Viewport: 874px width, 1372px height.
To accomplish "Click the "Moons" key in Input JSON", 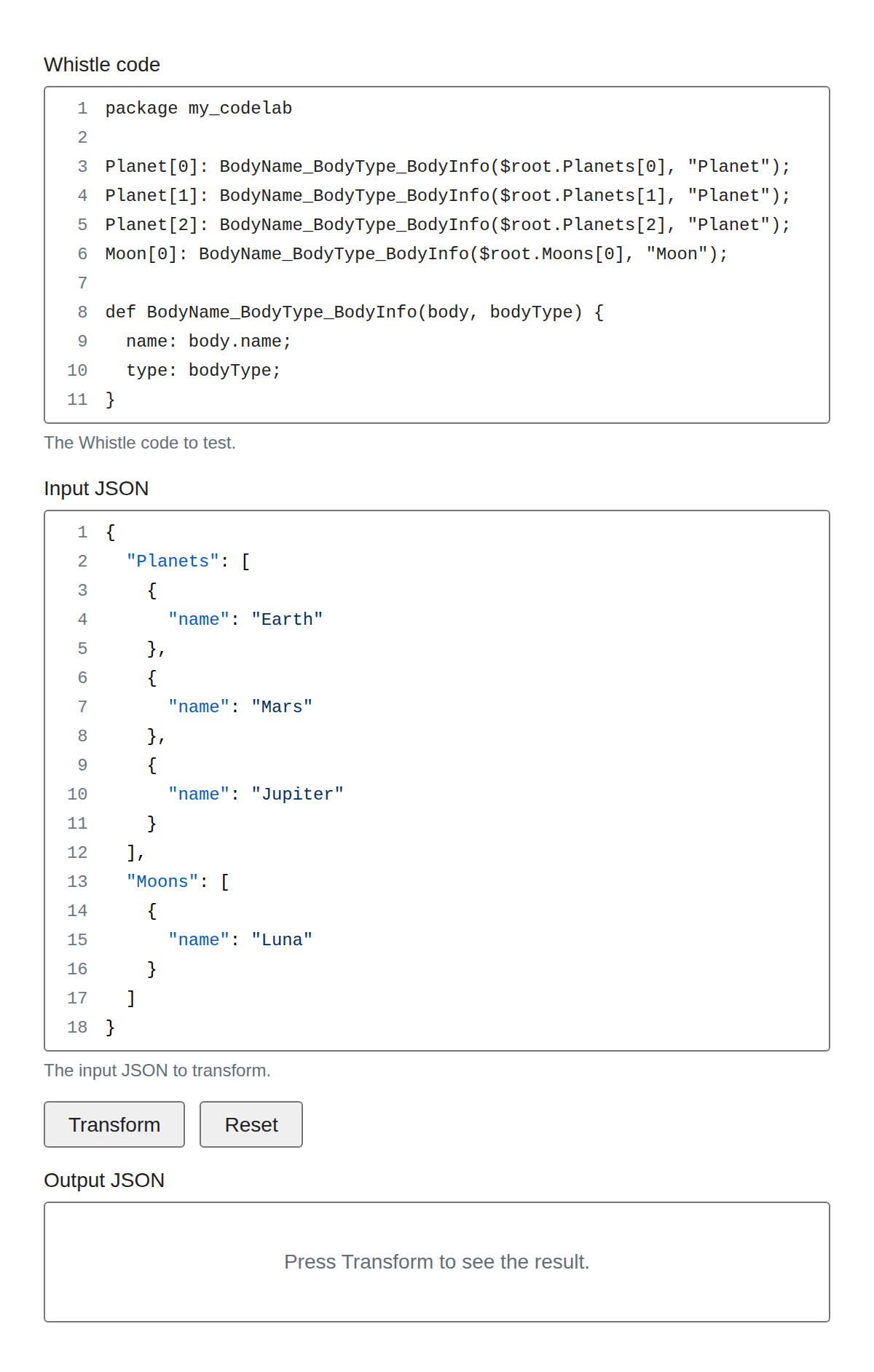I will click(162, 882).
